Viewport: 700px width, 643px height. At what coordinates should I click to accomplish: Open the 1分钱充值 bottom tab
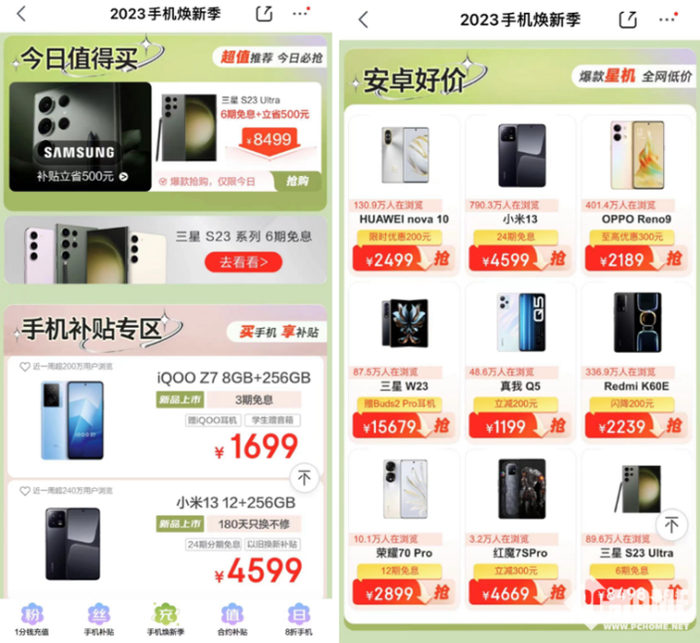(x=32, y=620)
